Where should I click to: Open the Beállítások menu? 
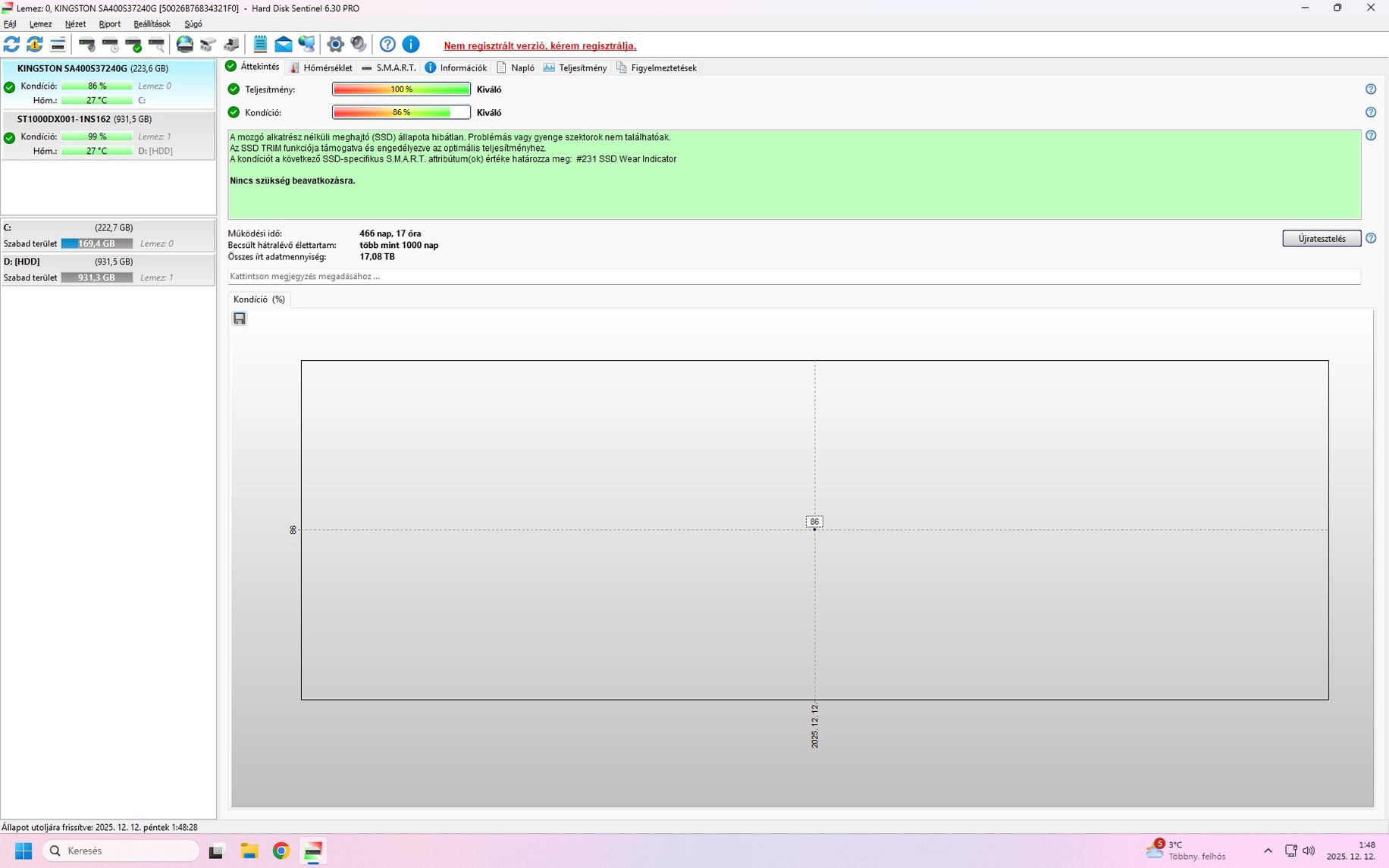[x=152, y=24]
